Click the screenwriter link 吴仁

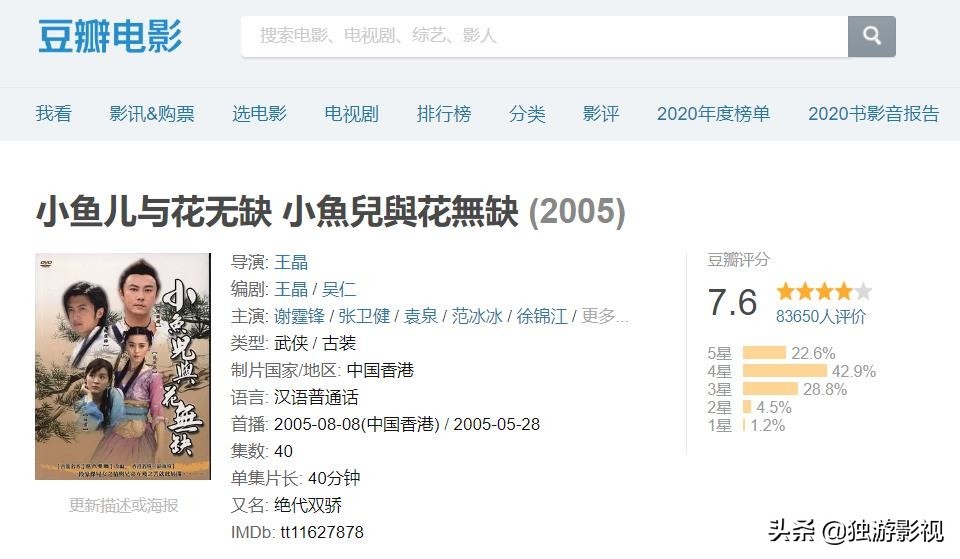pos(339,289)
